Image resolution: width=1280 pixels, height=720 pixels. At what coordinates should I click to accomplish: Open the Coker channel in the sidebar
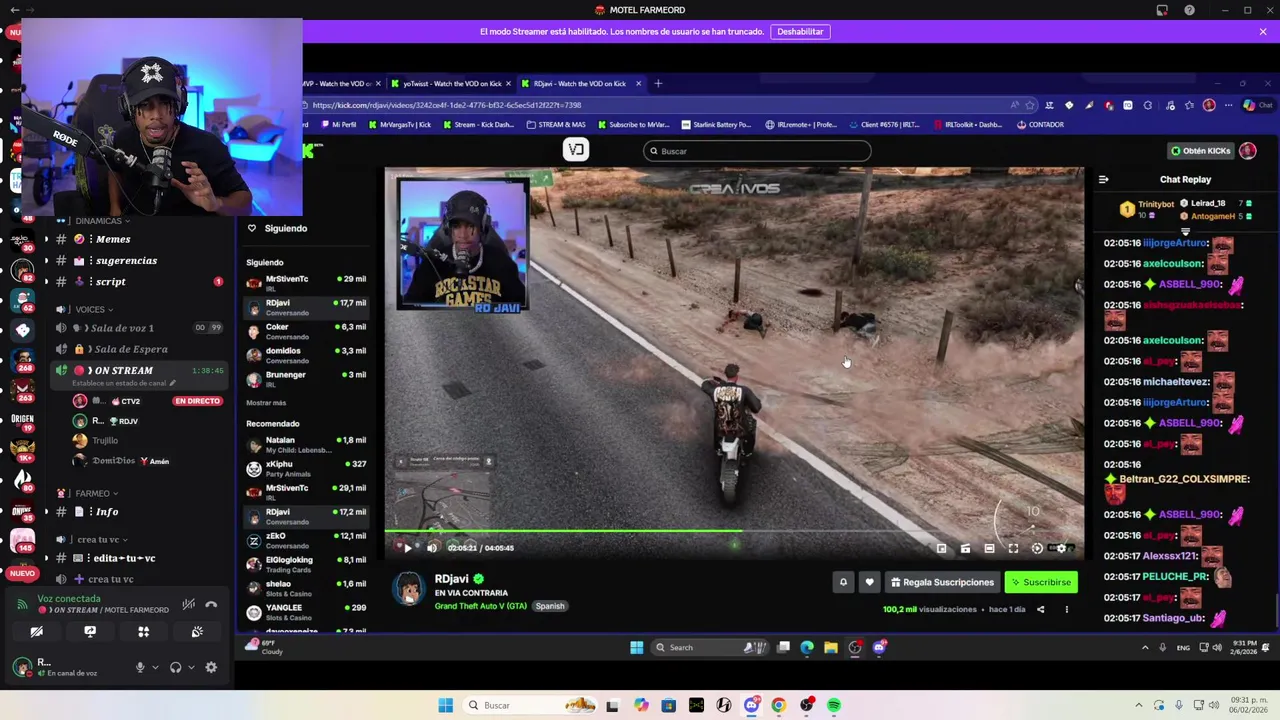click(x=306, y=331)
